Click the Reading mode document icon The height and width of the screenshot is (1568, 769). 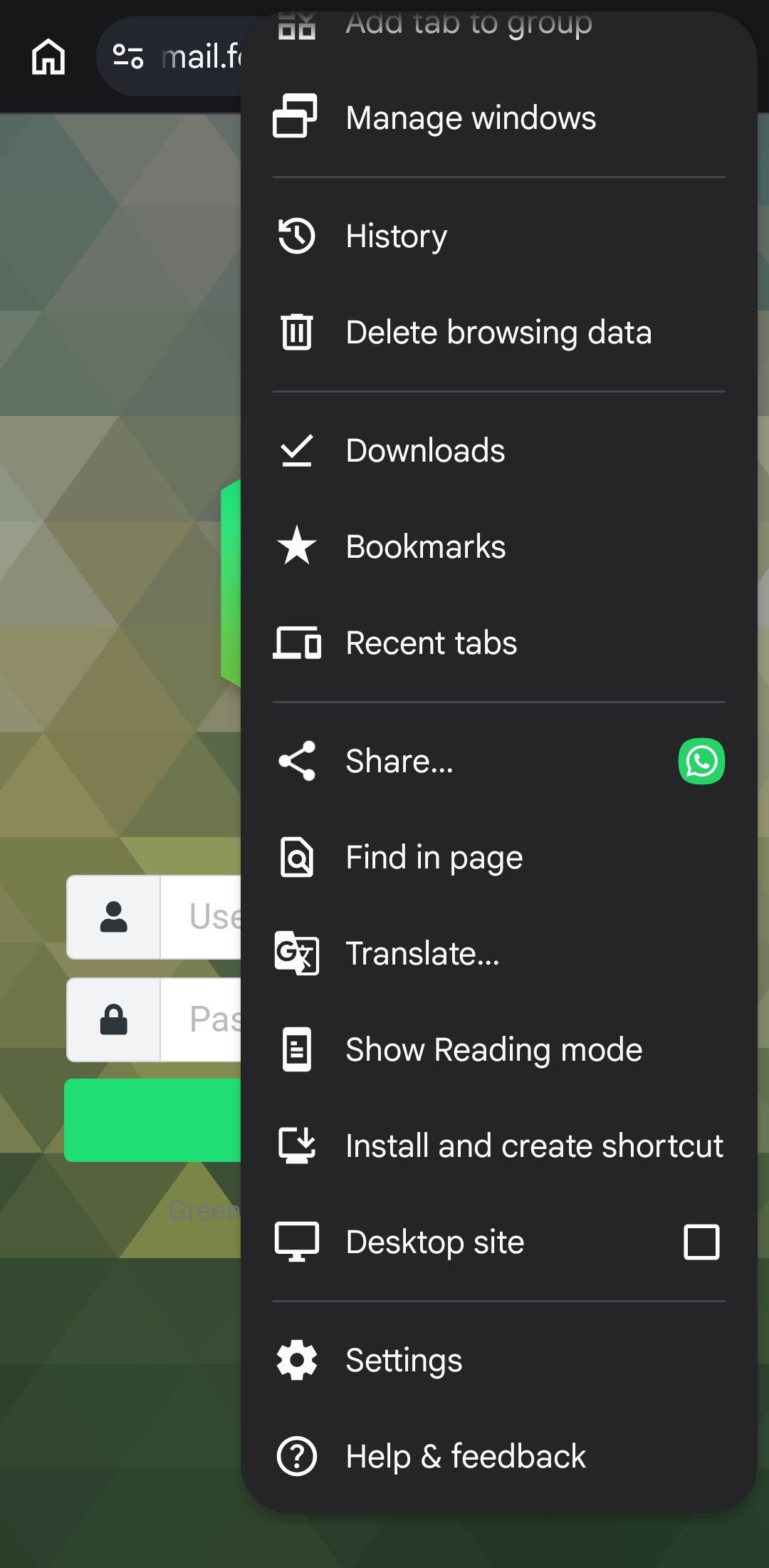(x=297, y=1049)
